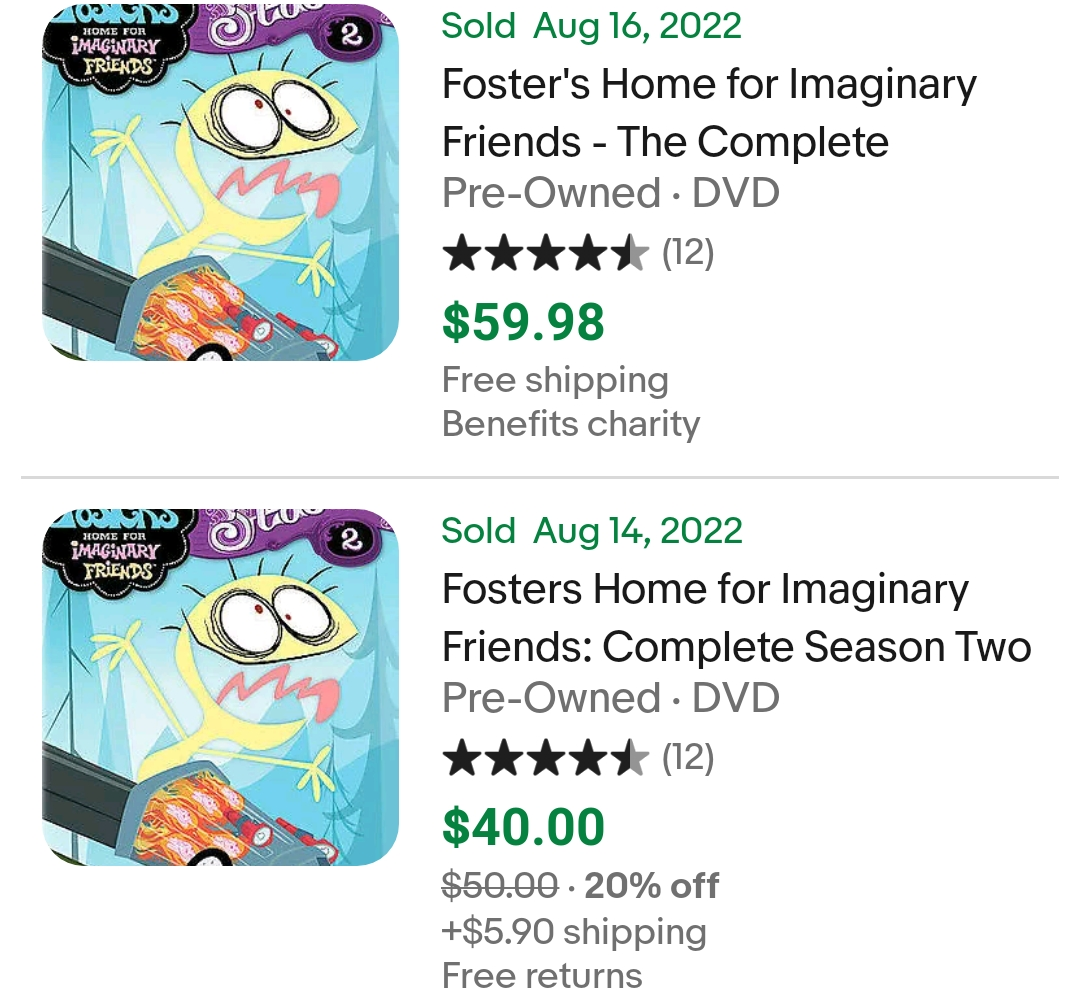Image resolution: width=1080 pixels, height=994 pixels.
Task: Tap 'Pre-Owned · DVD' under the first listing title
Action: pos(610,193)
